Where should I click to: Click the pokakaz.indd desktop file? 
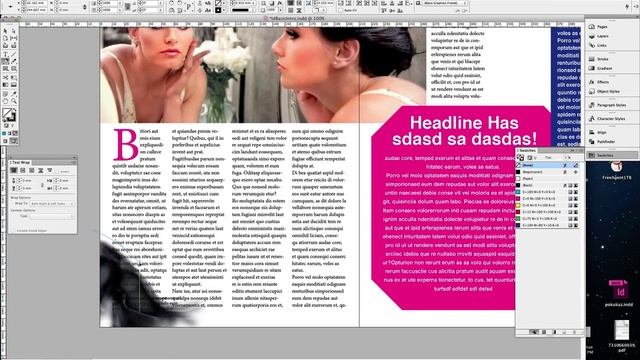[619, 294]
